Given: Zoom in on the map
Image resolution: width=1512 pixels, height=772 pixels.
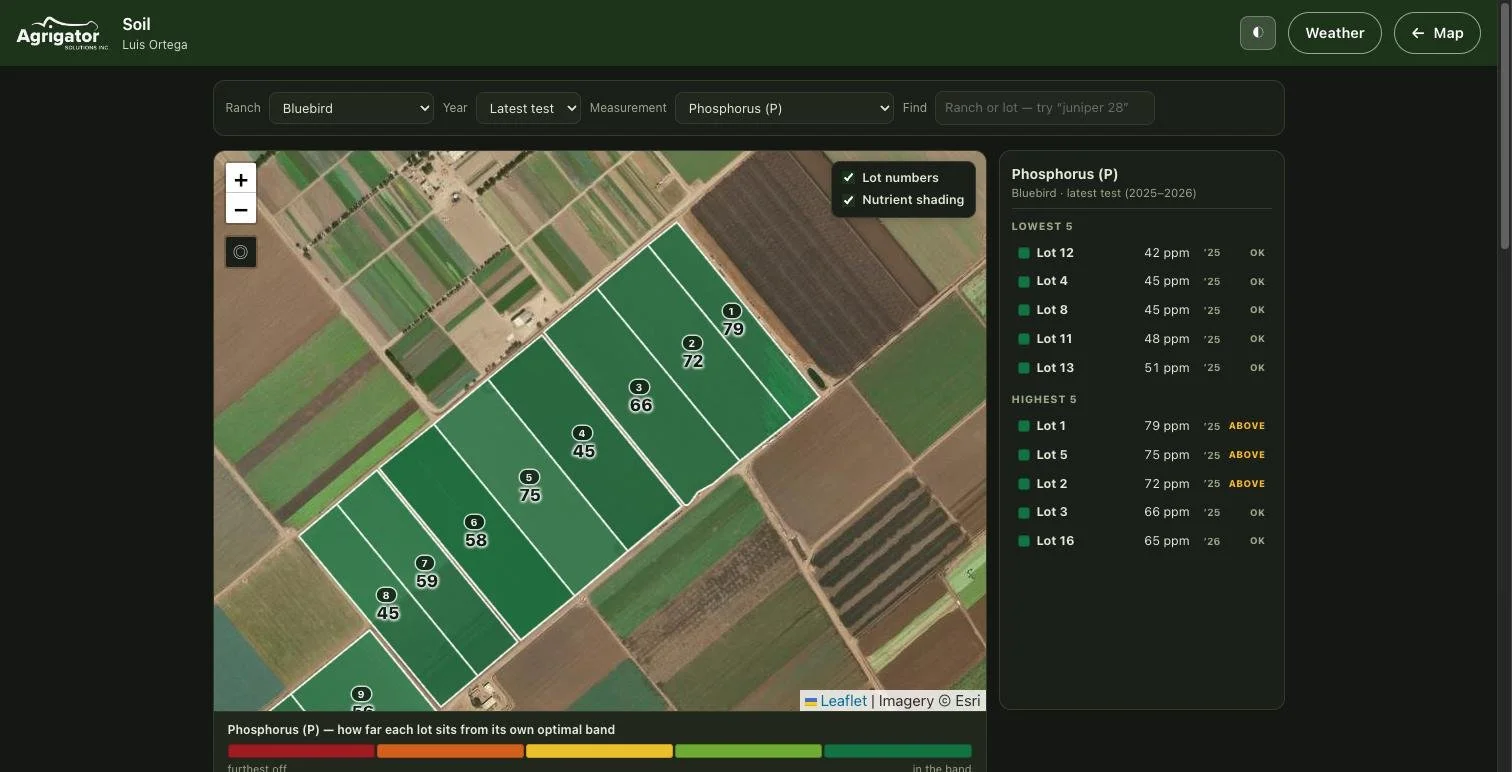Looking at the screenshot, I should click(x=241, y=179).
